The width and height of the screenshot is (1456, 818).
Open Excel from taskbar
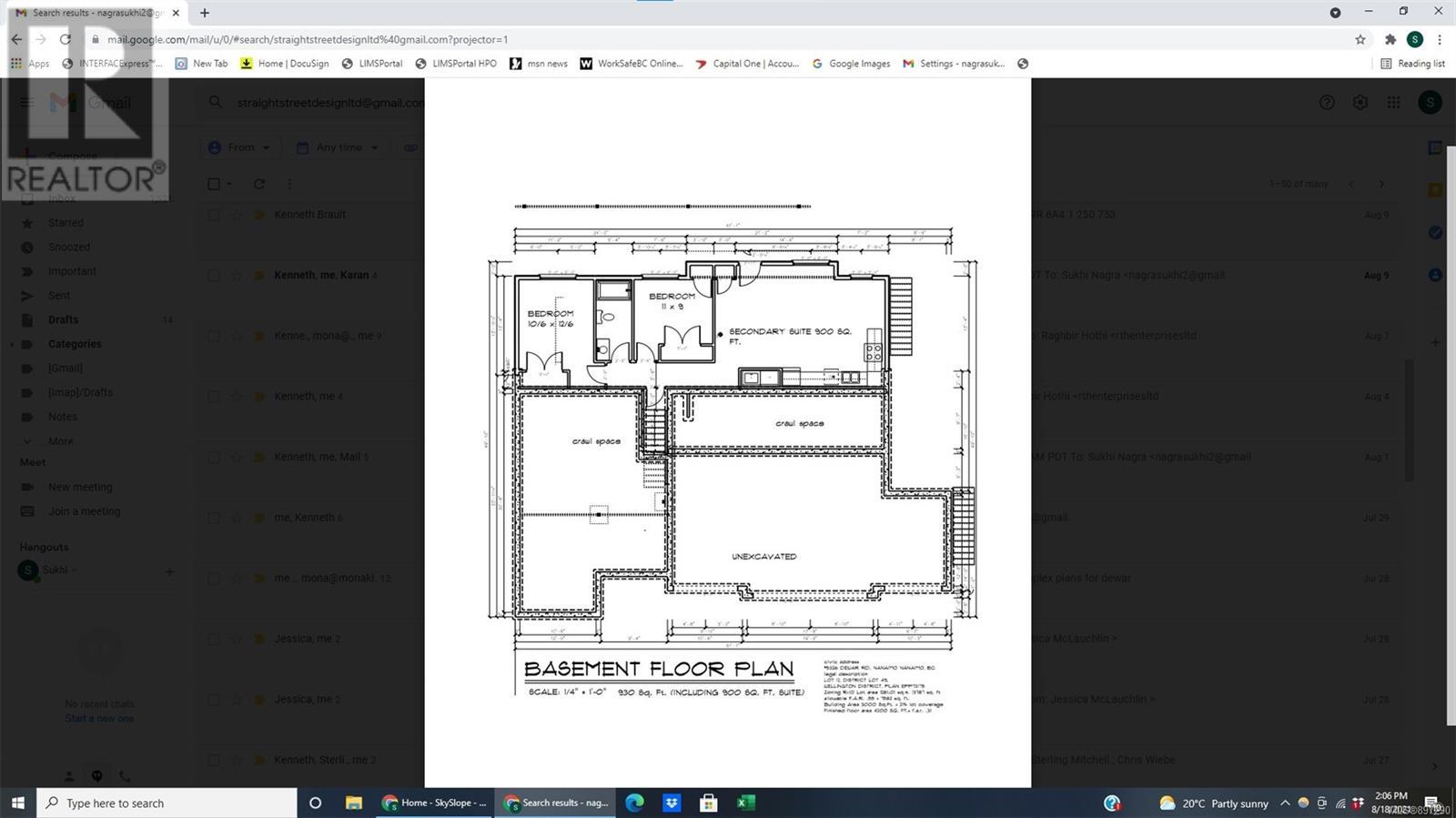745,803
